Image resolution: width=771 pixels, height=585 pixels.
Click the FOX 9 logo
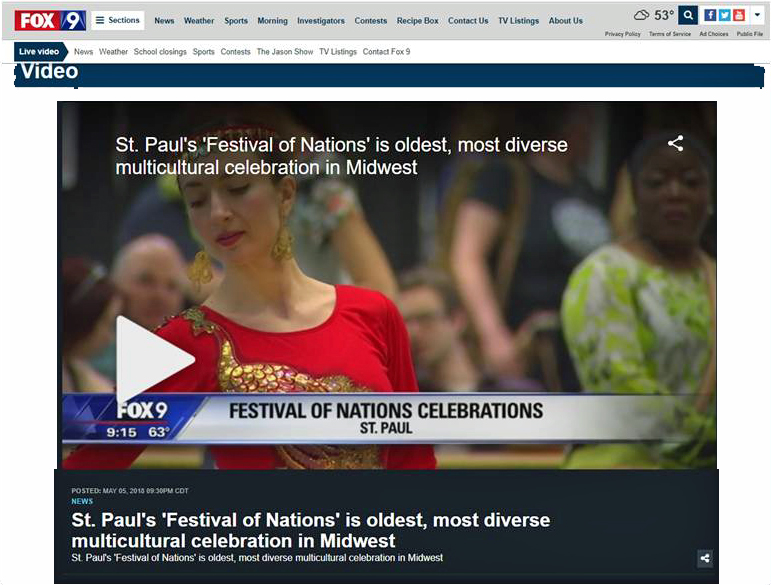[x=50, y=21]
